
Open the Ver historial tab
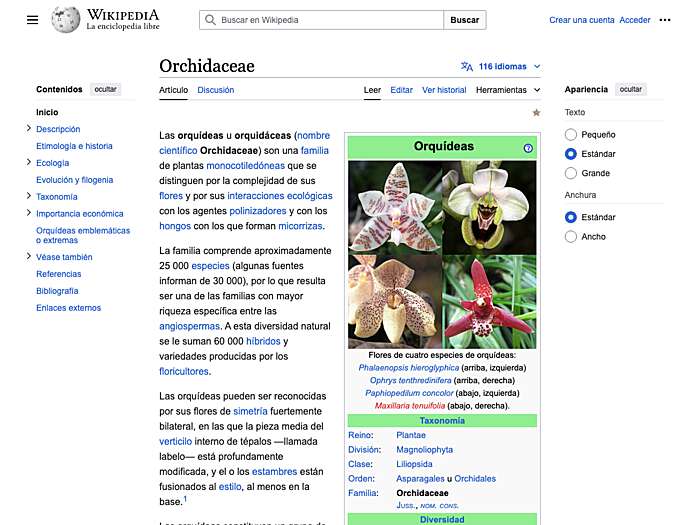tap(444, 90)
